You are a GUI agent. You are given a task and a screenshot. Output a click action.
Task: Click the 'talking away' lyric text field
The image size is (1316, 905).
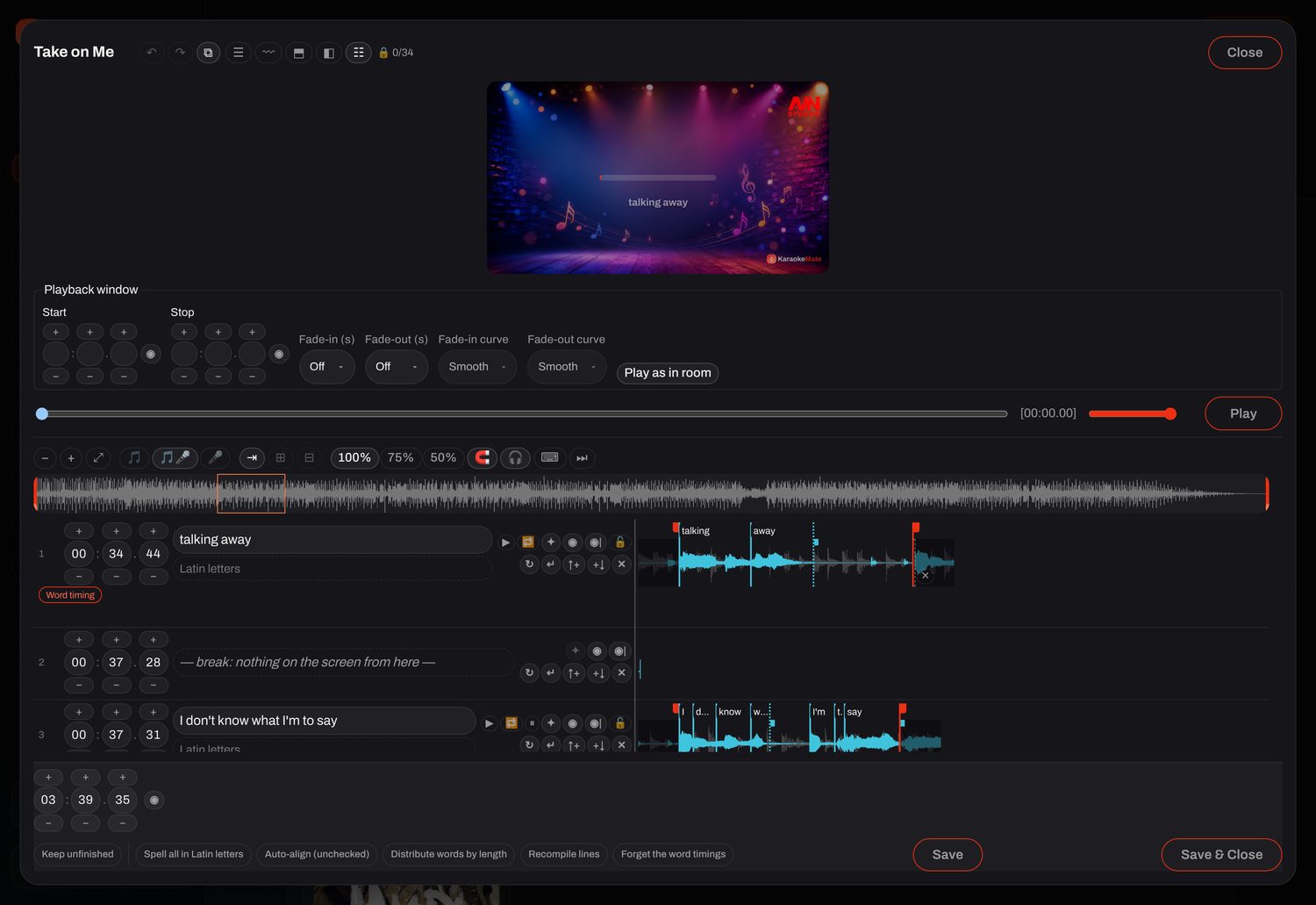333,540
